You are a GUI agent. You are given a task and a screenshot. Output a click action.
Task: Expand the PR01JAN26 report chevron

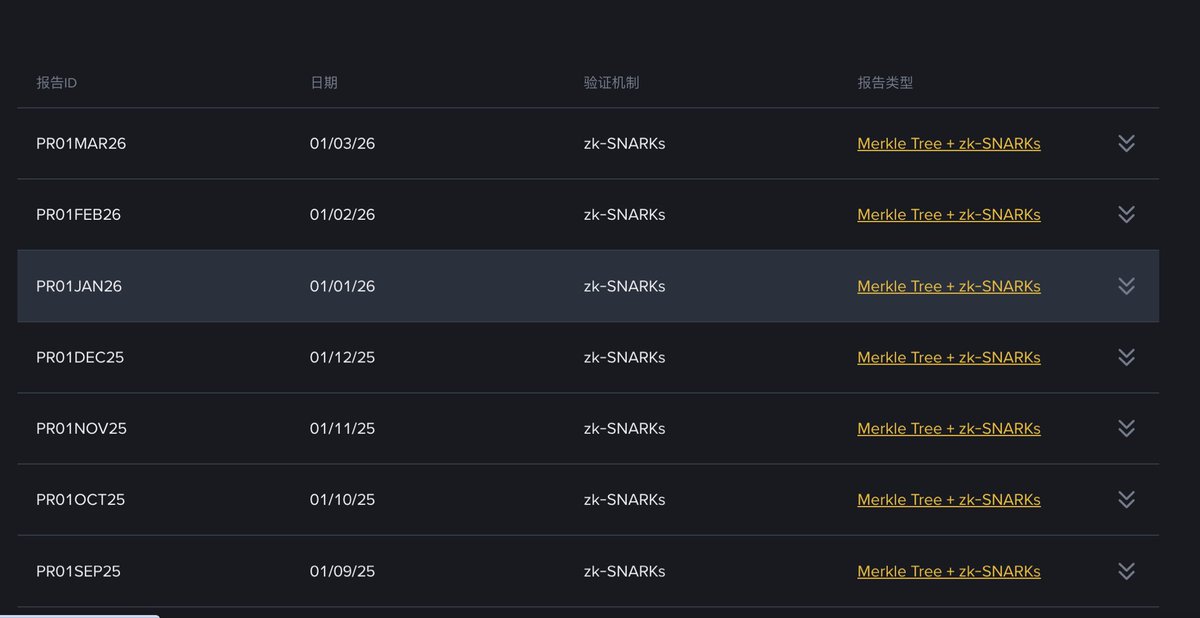[x=1126, y=286]
